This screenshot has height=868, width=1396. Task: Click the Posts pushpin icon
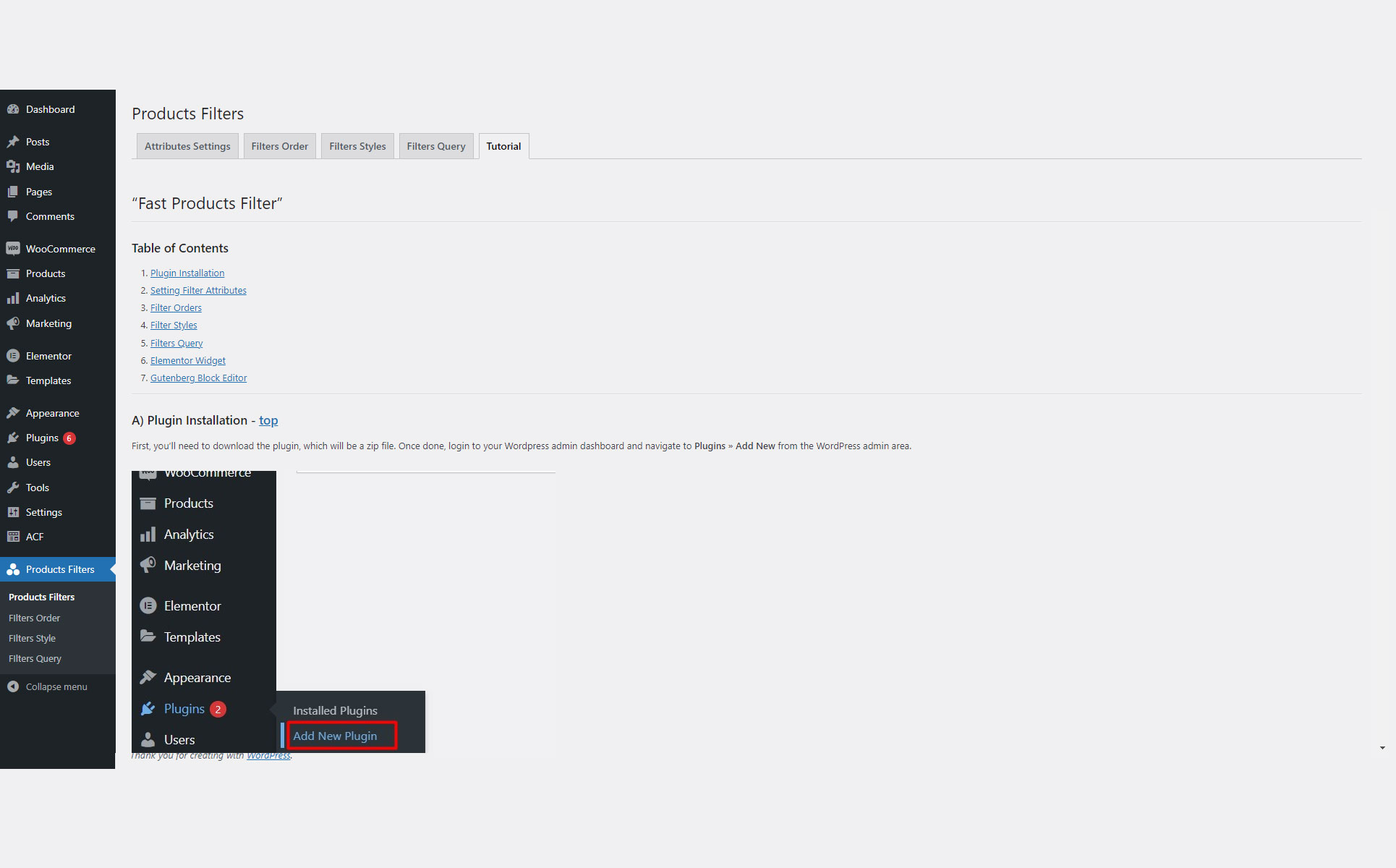pos(13,142)
